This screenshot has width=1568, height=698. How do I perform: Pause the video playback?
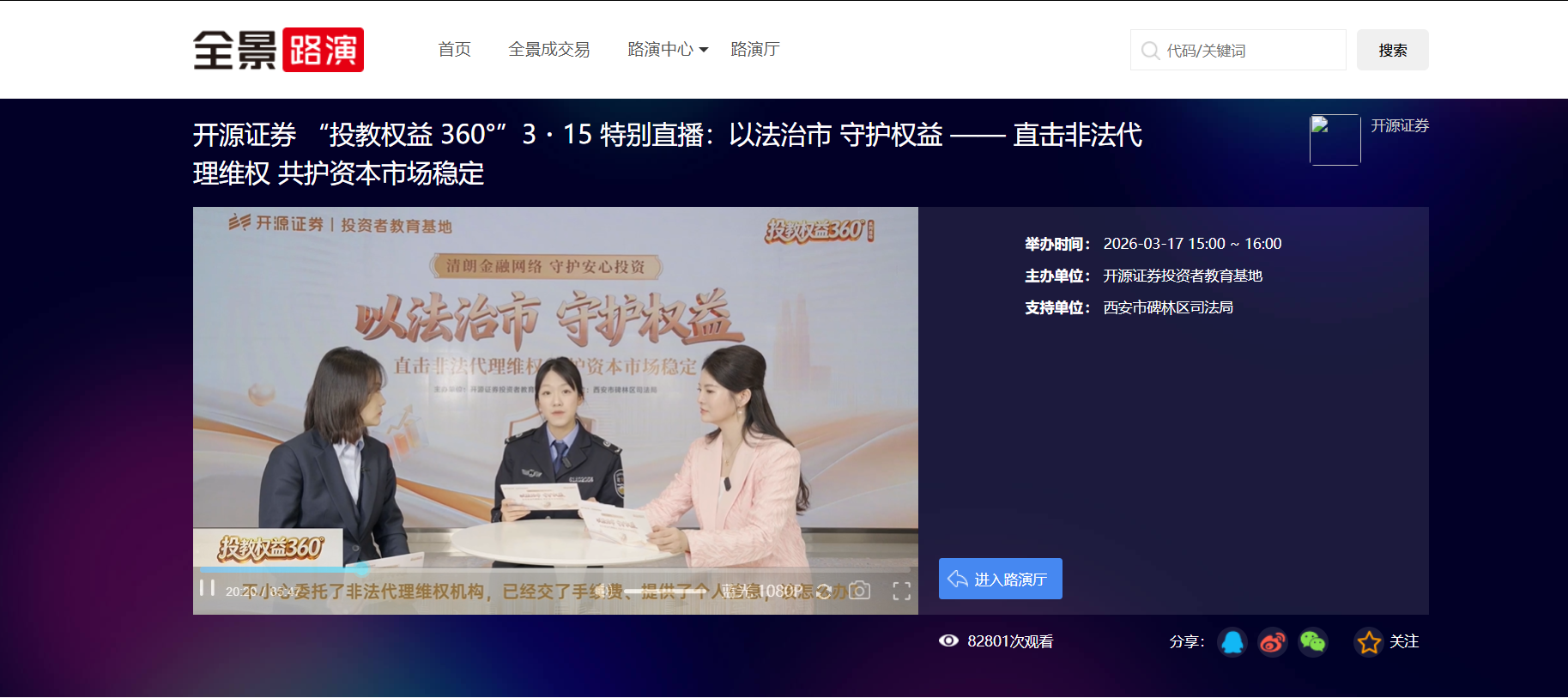(207, 588)
